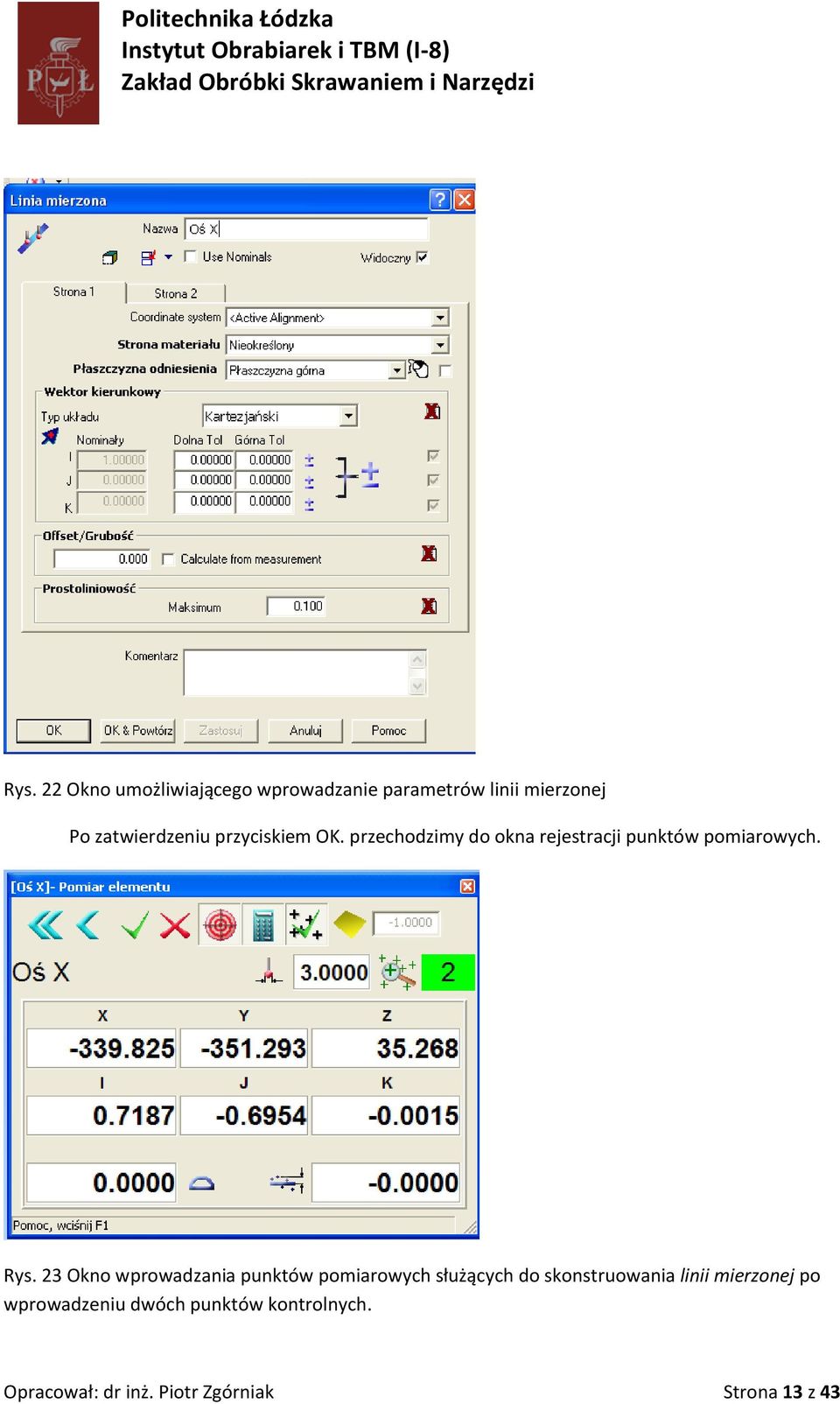
Task: Click the OK & Powtórz button
Action: pos(137,730)
